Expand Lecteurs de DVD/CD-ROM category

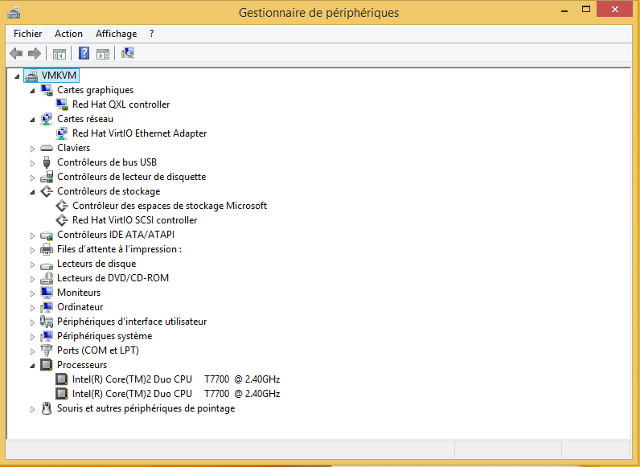[x=33, y=279]
